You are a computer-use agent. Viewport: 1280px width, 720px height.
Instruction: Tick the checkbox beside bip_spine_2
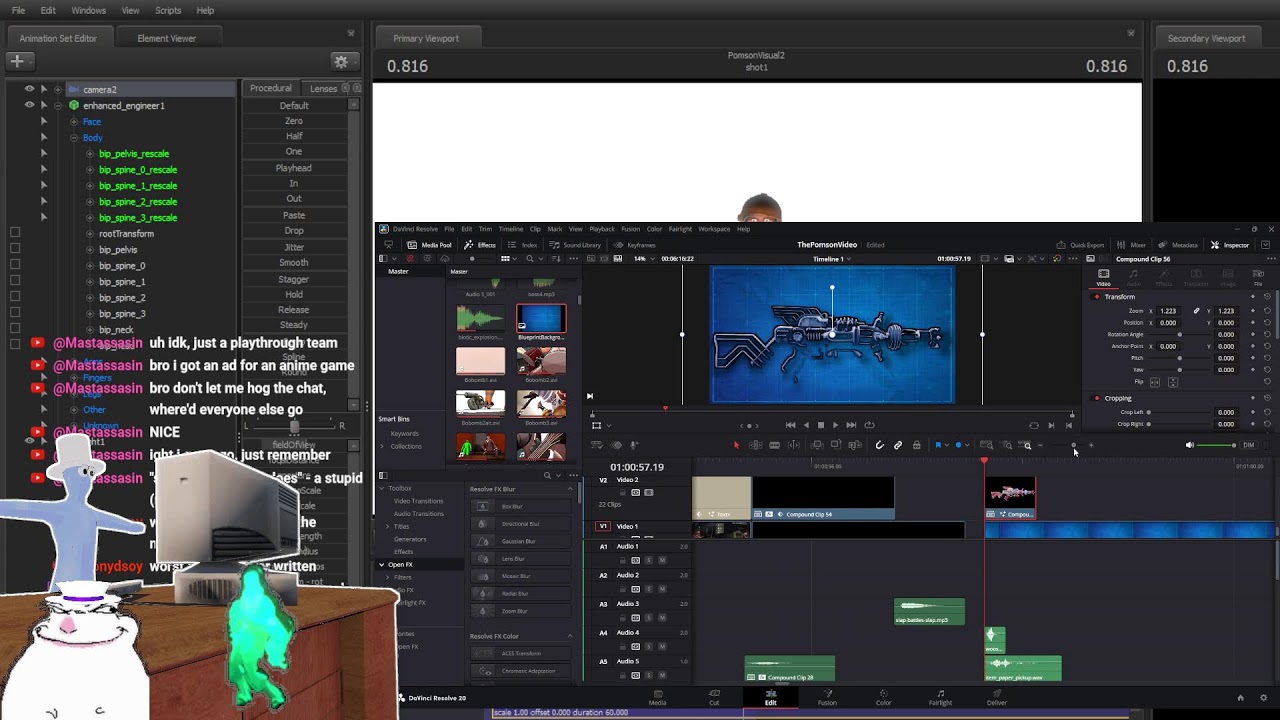(x=15, y=297)
